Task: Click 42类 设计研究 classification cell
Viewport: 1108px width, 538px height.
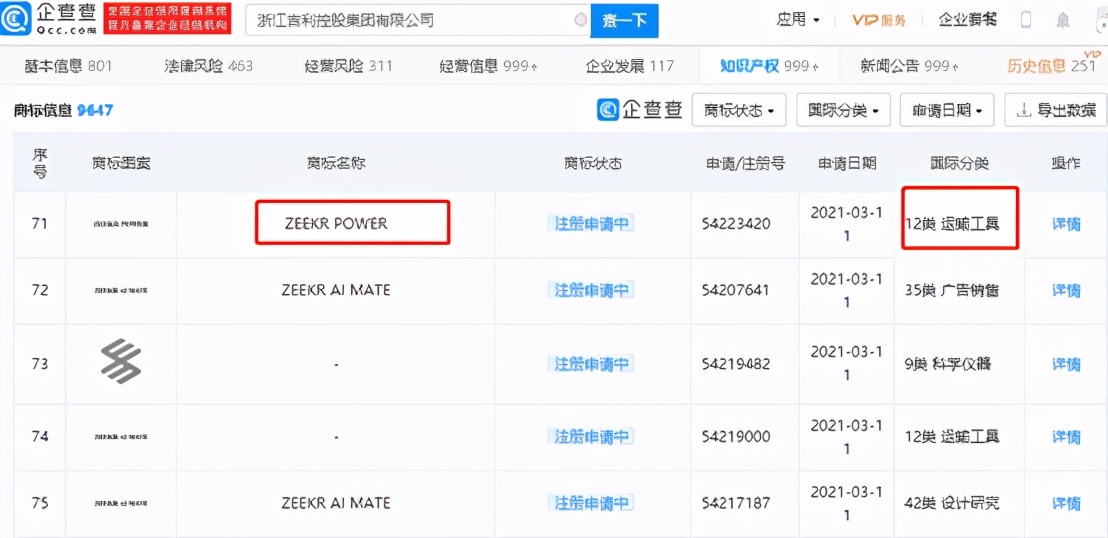Action: (952, 503)
